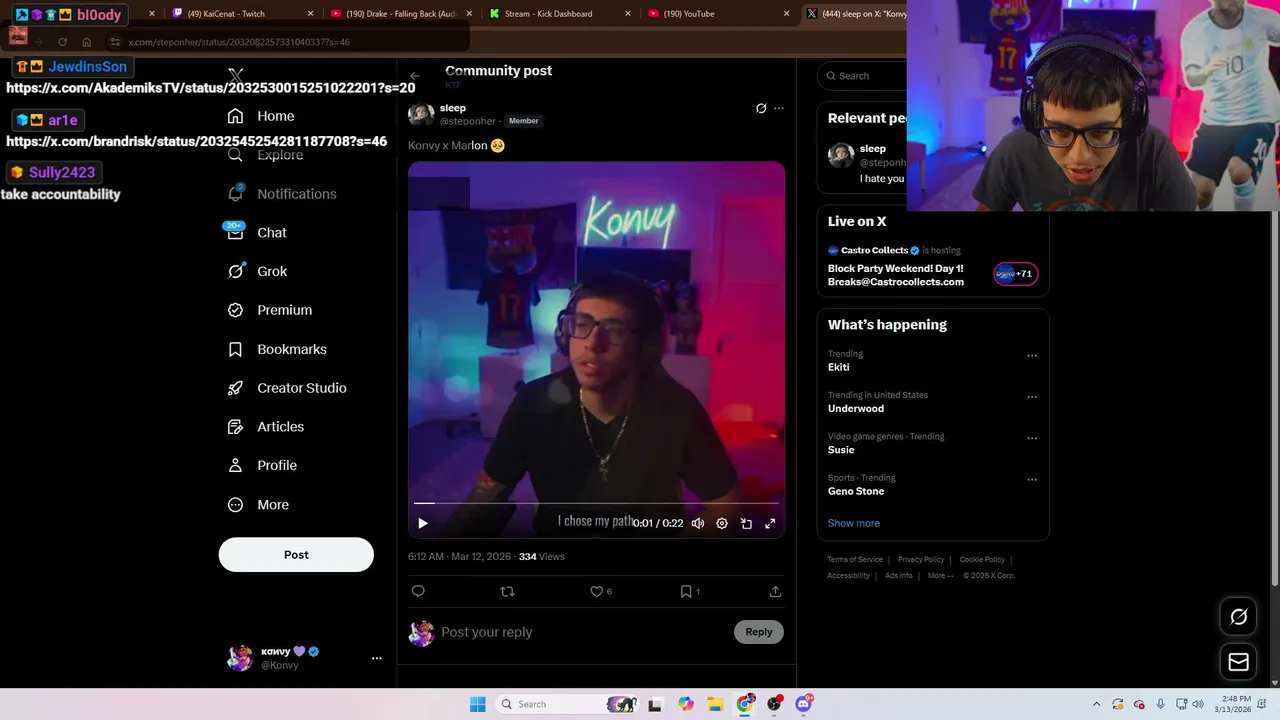
Task: Click the Articles icon in the sidebar
Action: tap(235, 427)
